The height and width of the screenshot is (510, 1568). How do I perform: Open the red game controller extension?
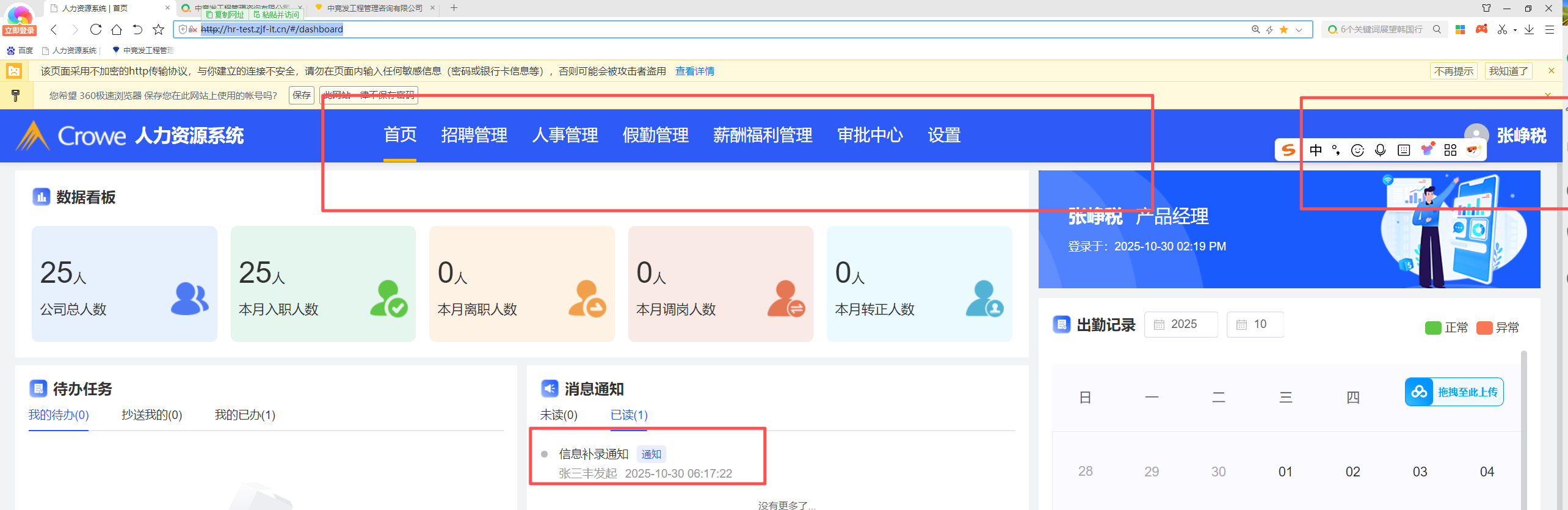1481,29
